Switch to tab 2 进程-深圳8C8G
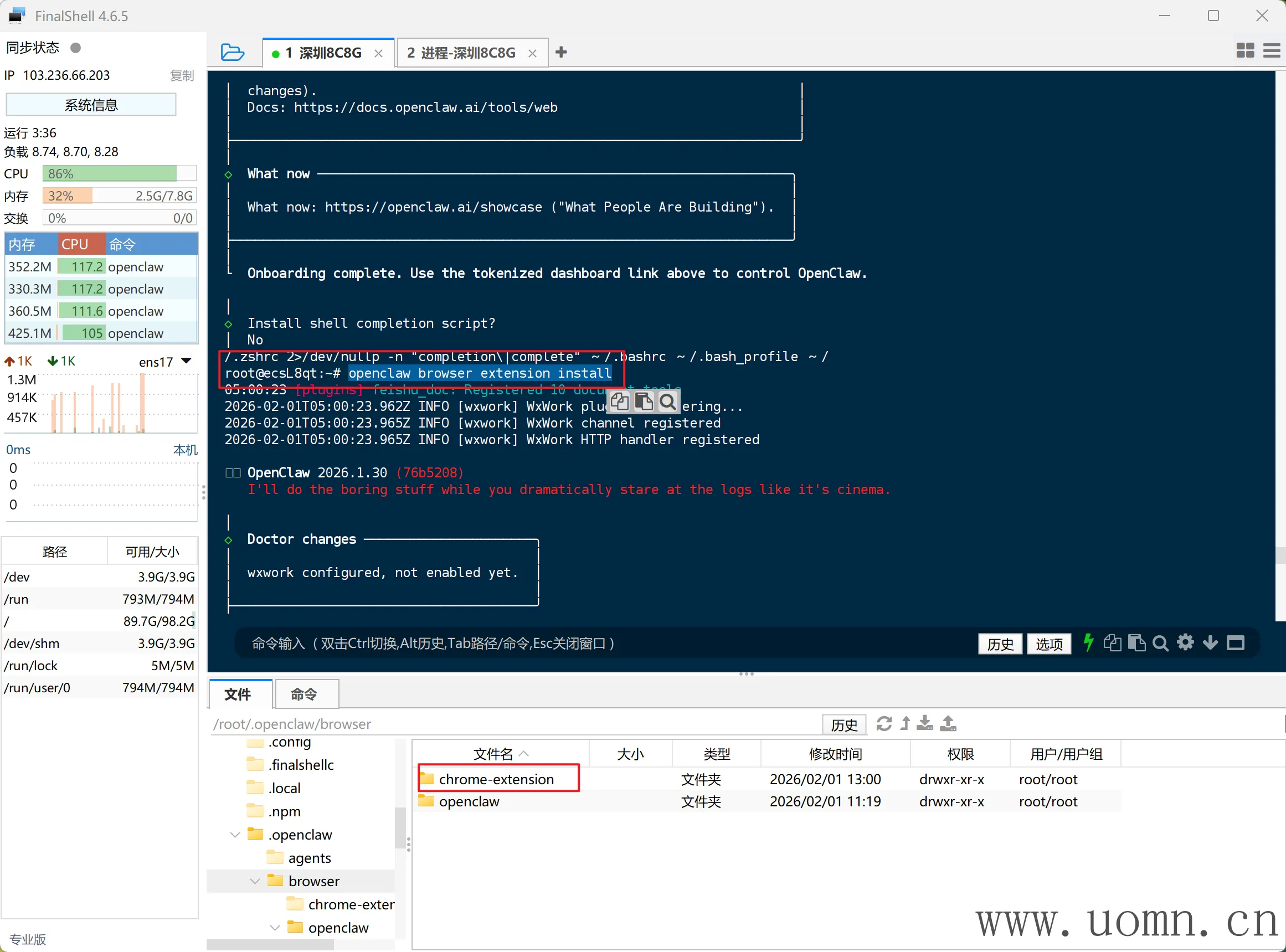The width and height of the screenshot is (1286, 952). [x=461, y=53]
